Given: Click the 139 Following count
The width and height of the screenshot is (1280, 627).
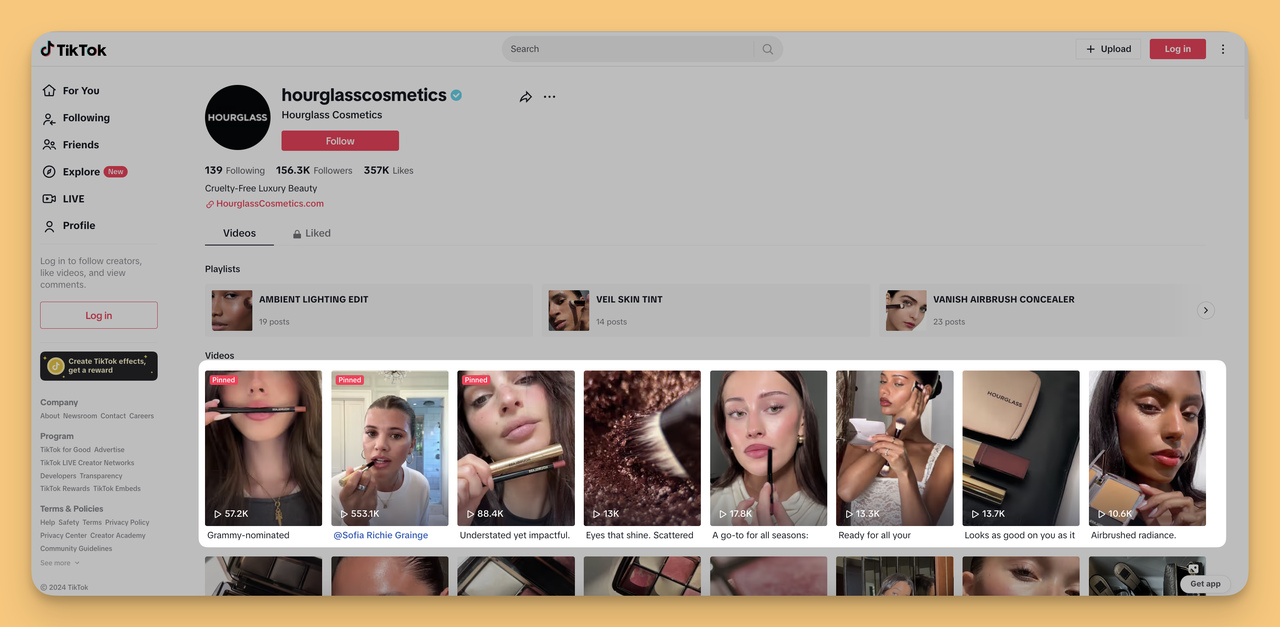Looking at the screenshot, I should (x=235, y=171).
